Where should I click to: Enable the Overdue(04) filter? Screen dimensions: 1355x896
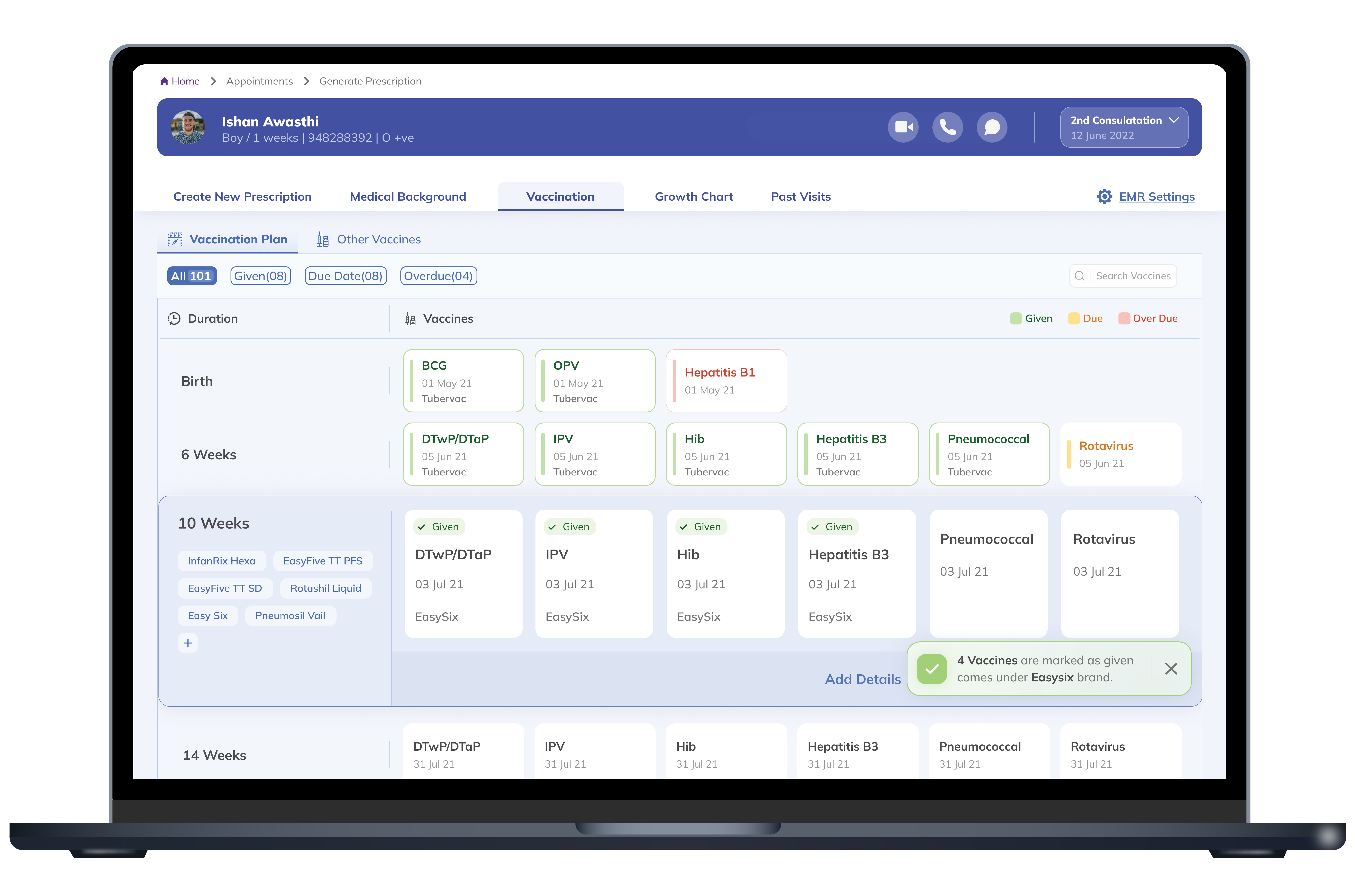[439, 275]
